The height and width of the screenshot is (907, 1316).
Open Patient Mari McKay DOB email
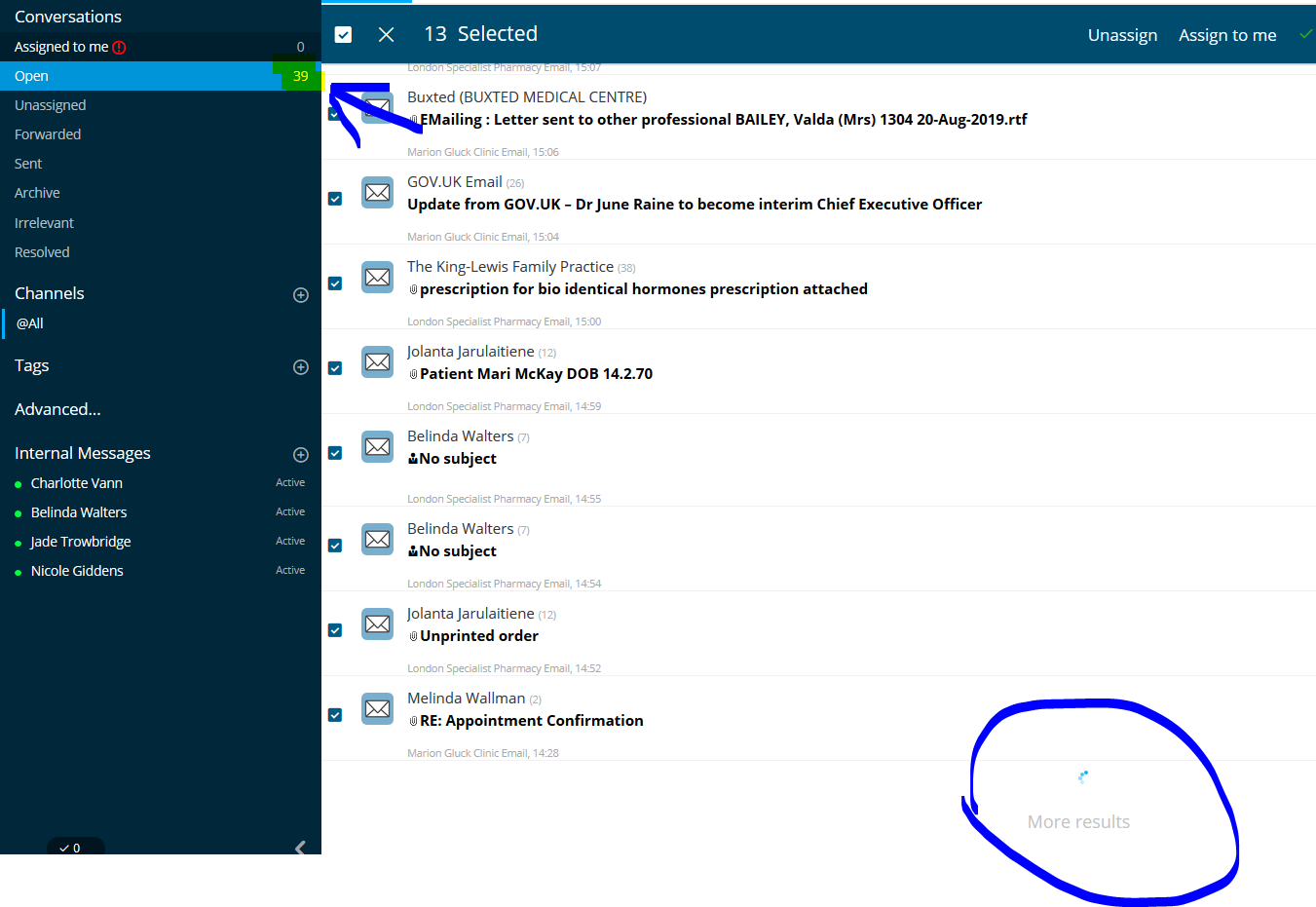coord(537,374)
